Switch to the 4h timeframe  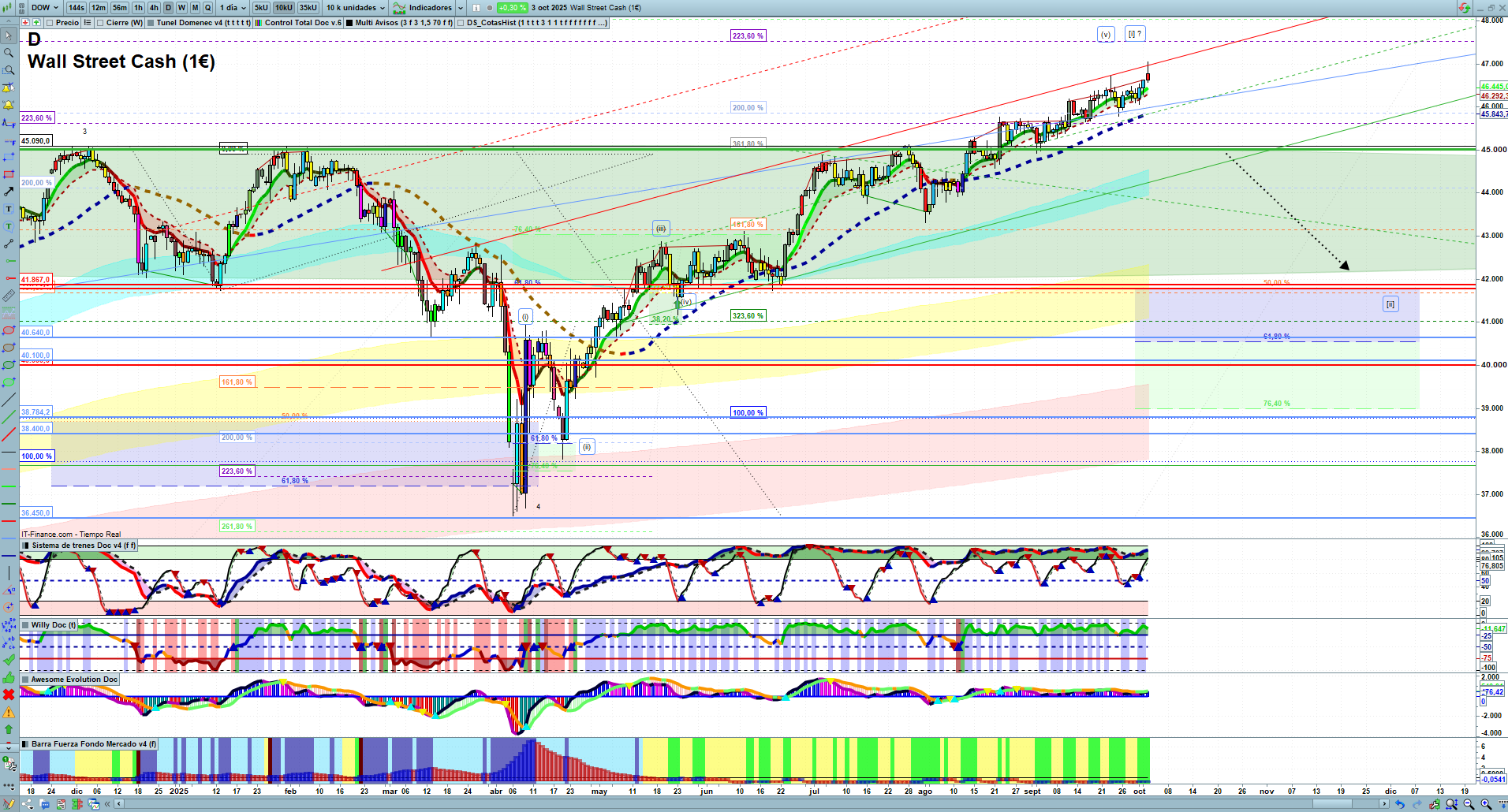click(x=154, y=7)
